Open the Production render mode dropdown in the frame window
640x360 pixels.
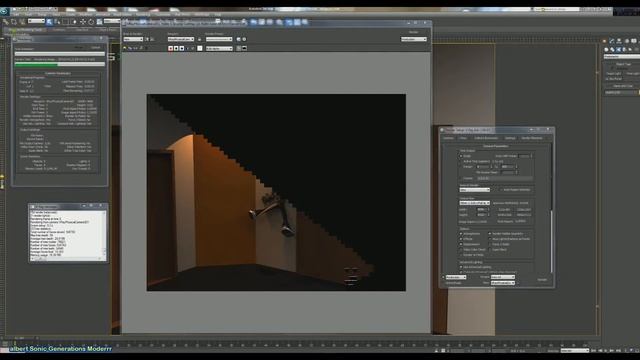click(413, 39)
